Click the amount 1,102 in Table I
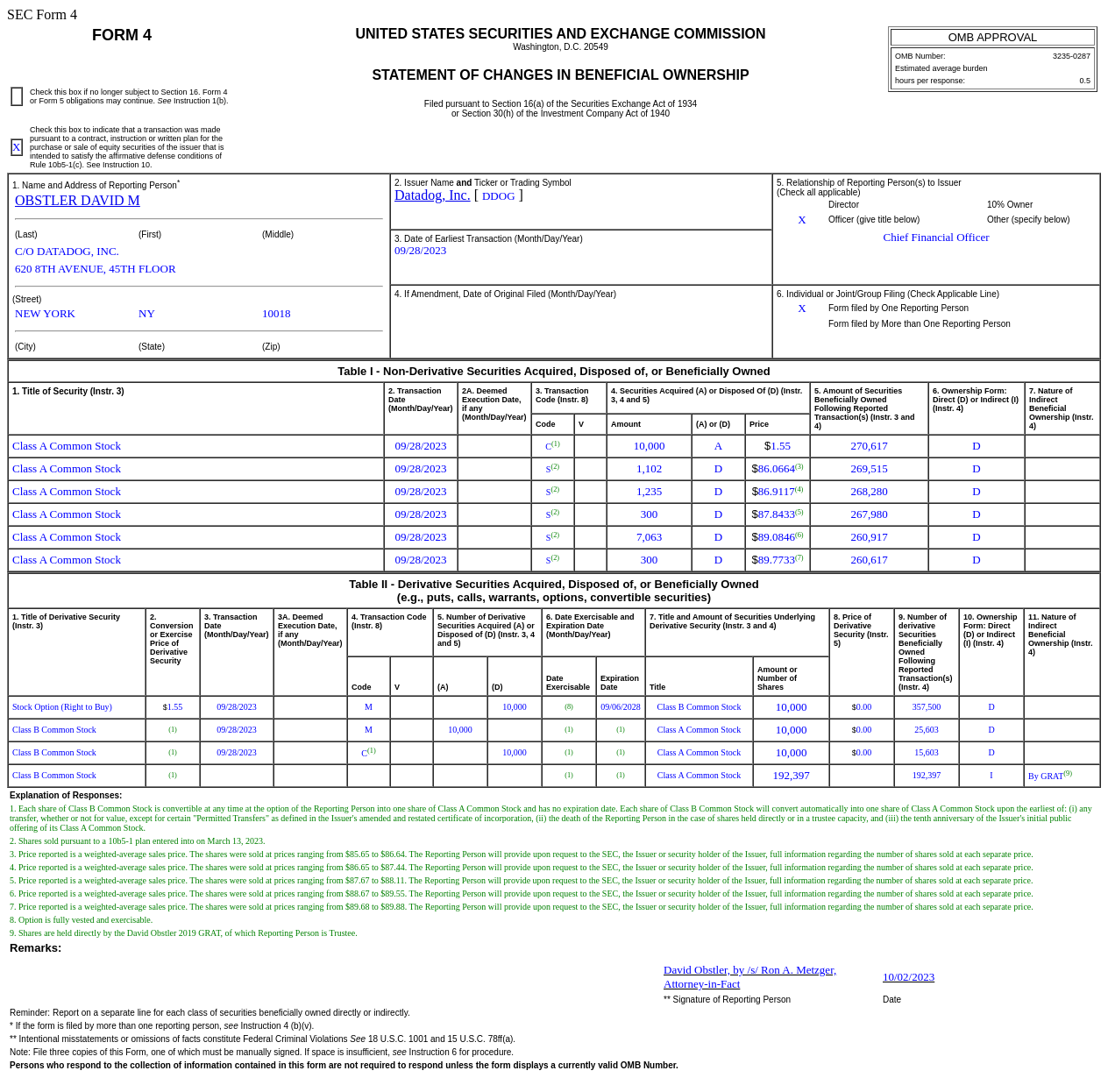Viewport: 1108px width, 1092px height. coord(649,469)
